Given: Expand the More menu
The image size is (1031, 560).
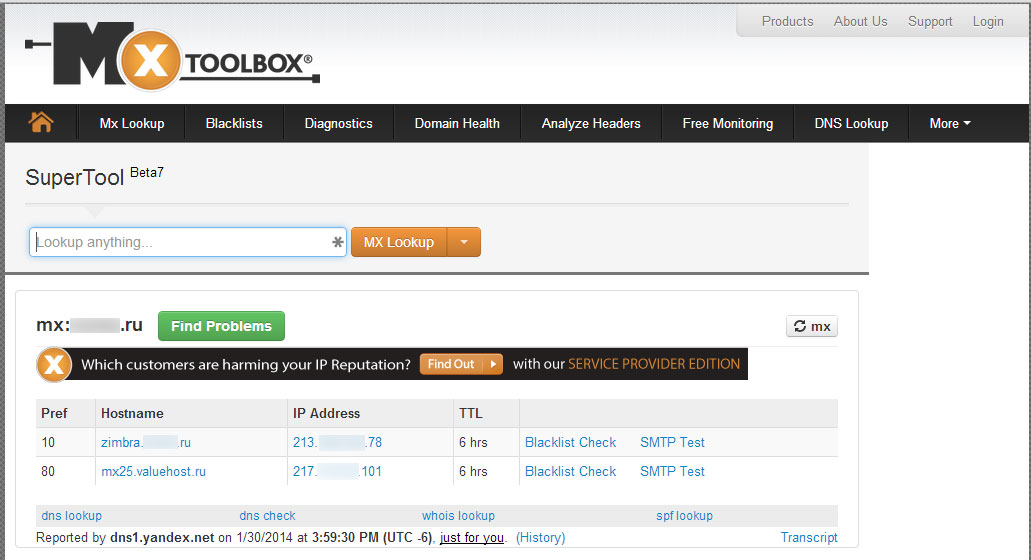Looking at the screenshot, I should (x=950, y=124).
